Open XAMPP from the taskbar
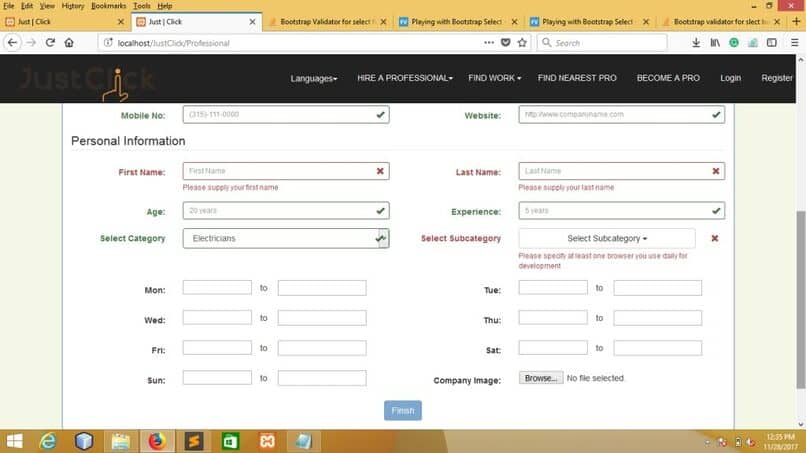 [267, 441]
